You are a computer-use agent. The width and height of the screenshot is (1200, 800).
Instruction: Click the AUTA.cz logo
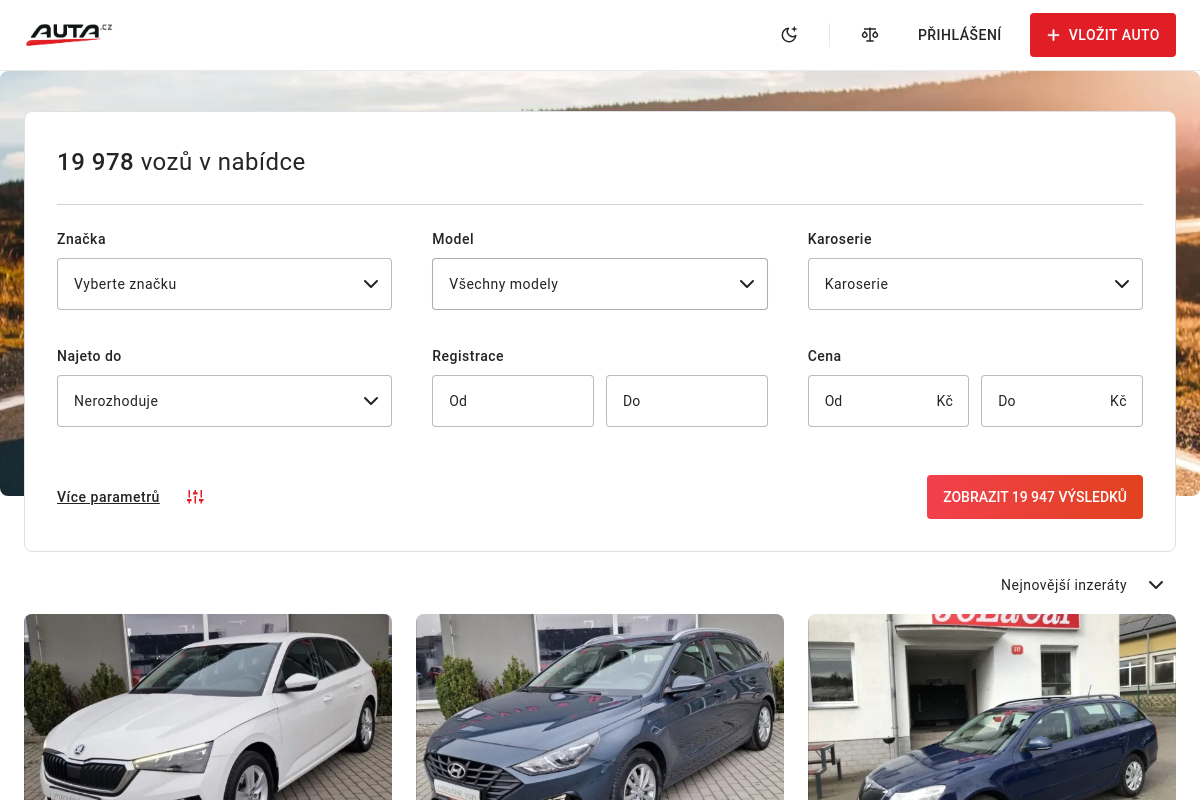(68, 34)
